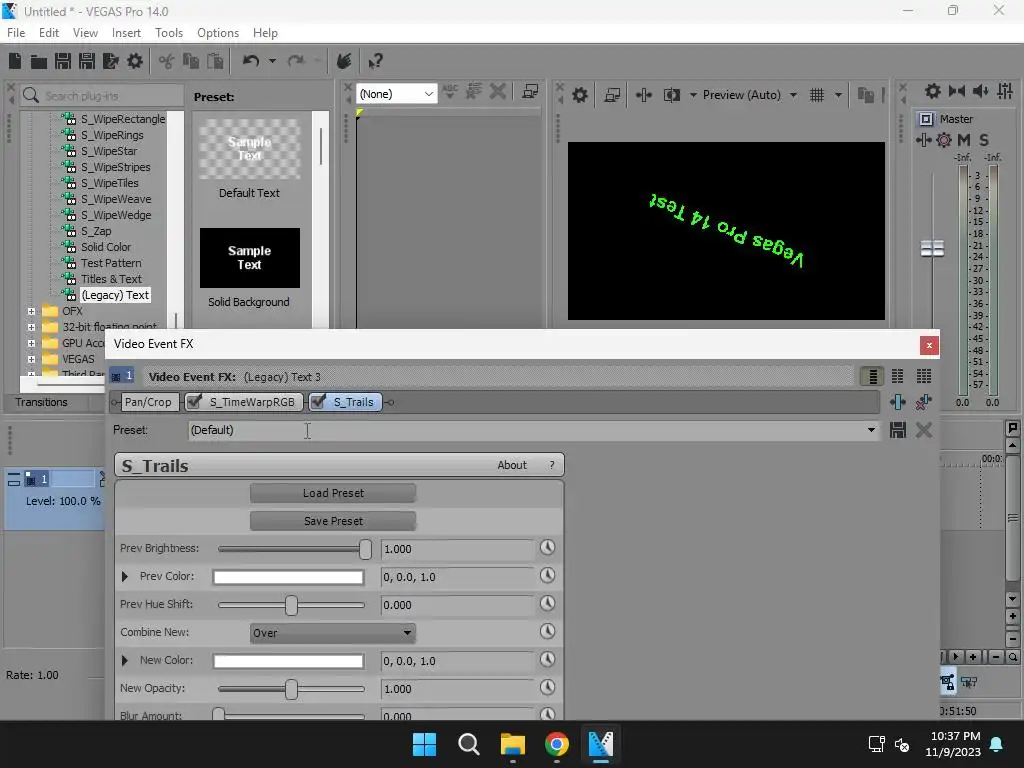Toggle Master bus Mute button
The height and width of the screenshot is (768, 1024).
pos(964,140)
